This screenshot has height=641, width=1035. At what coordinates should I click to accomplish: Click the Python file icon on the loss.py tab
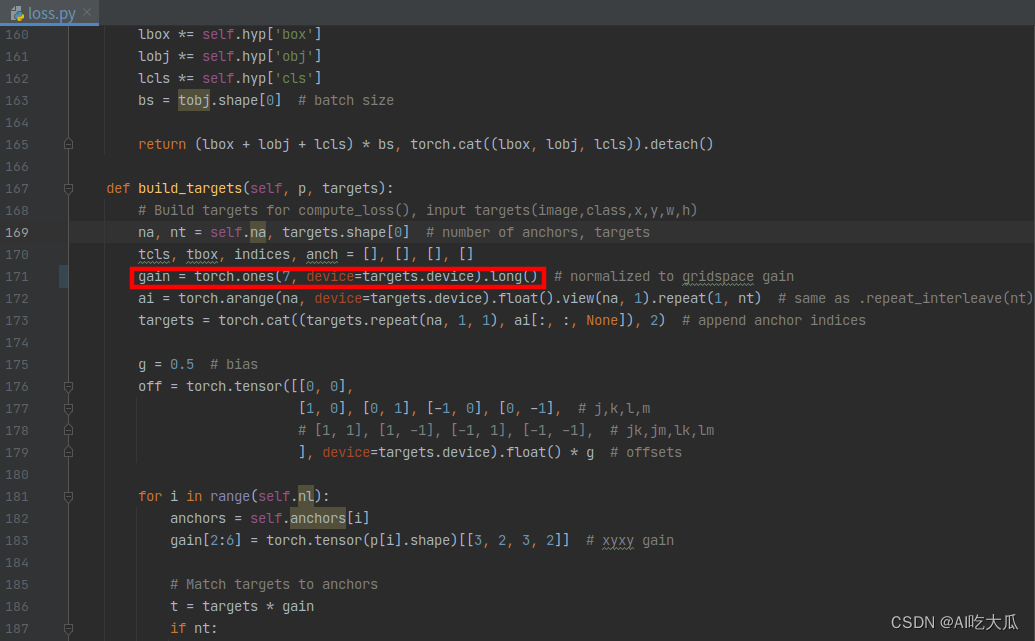[x=18, y=13]
